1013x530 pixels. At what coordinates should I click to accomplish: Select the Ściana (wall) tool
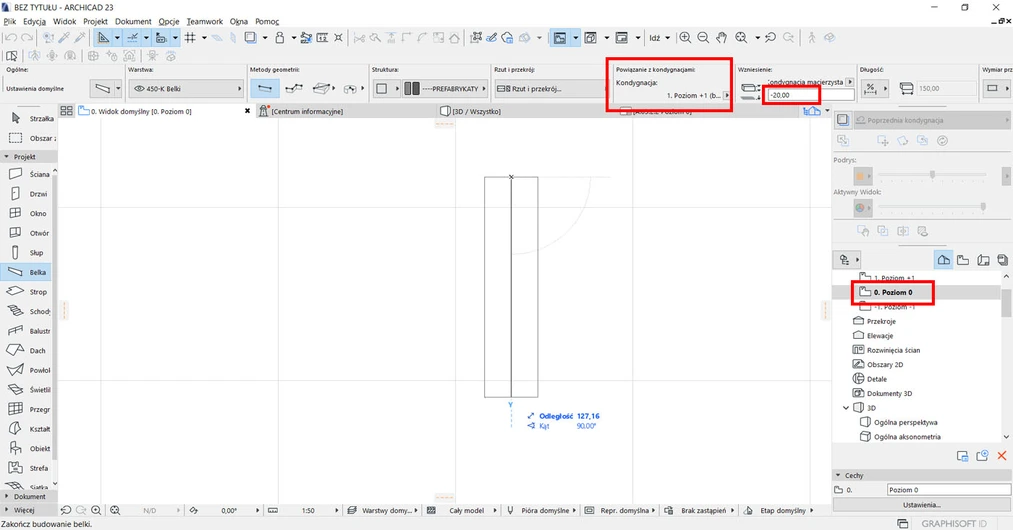point(29,174)
